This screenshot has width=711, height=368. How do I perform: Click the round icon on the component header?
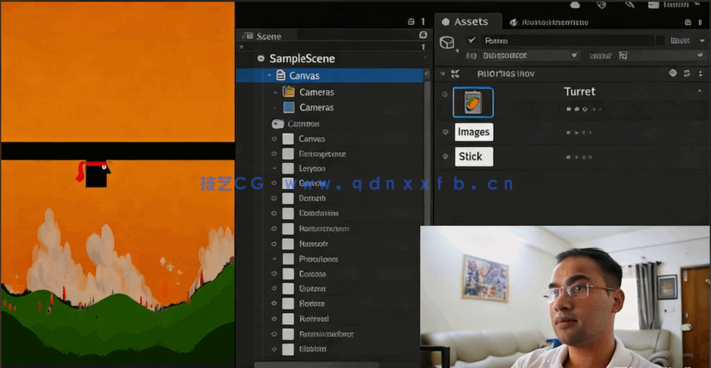(673, 73)
